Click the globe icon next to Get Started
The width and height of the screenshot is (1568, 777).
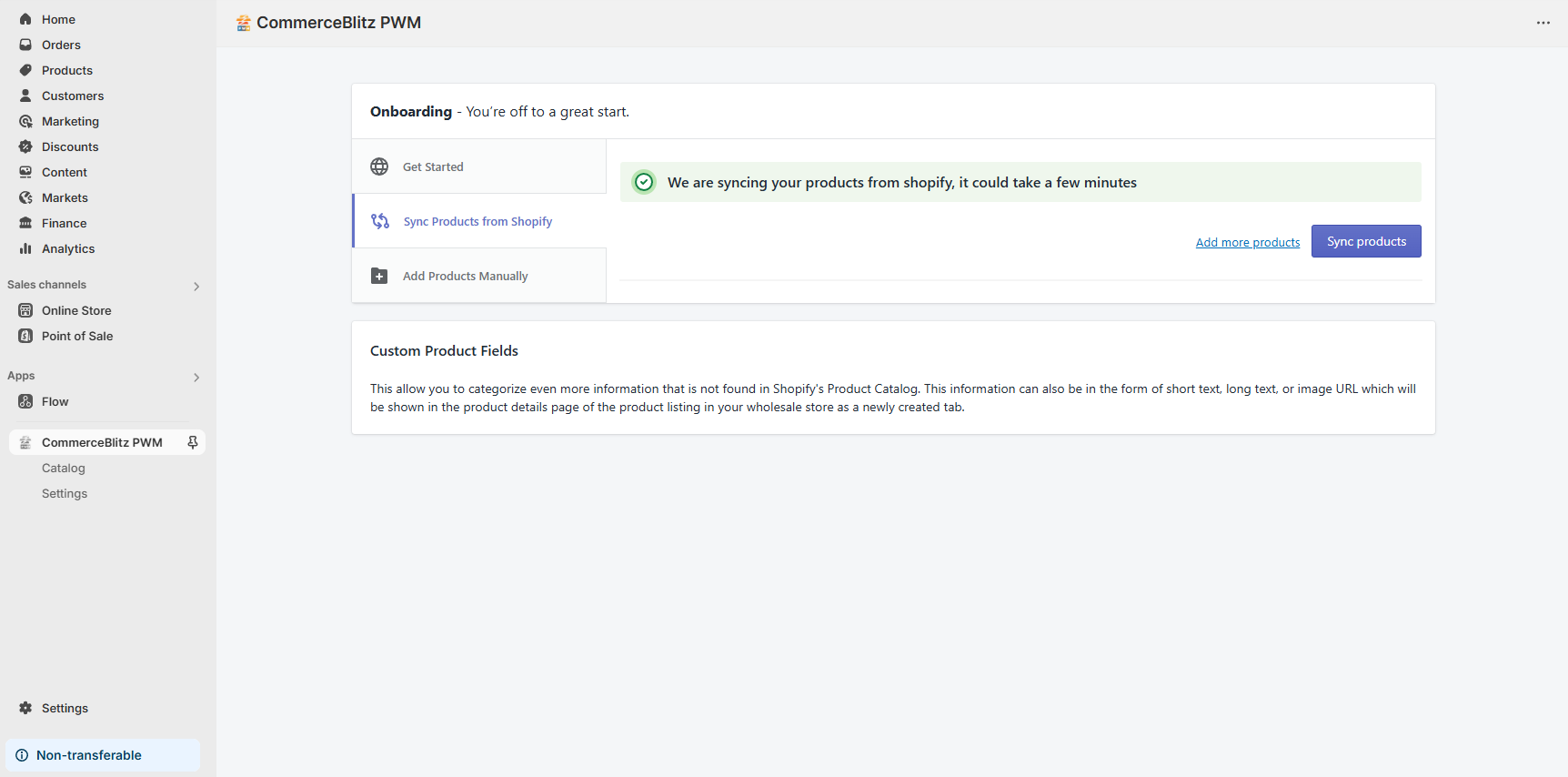tap(379, 166)
